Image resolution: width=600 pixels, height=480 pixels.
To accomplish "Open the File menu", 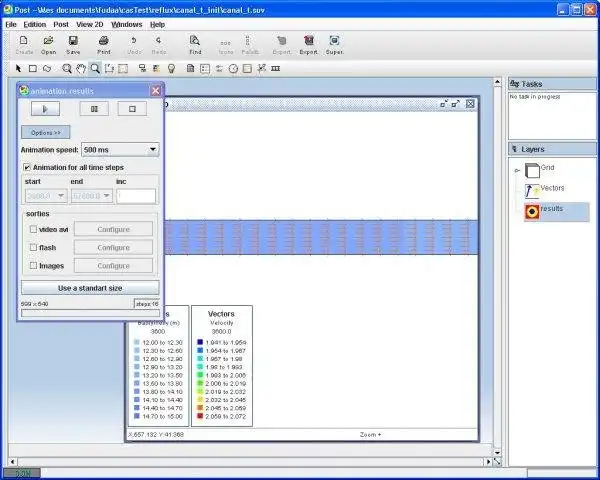I will click(x=11, y=24).
